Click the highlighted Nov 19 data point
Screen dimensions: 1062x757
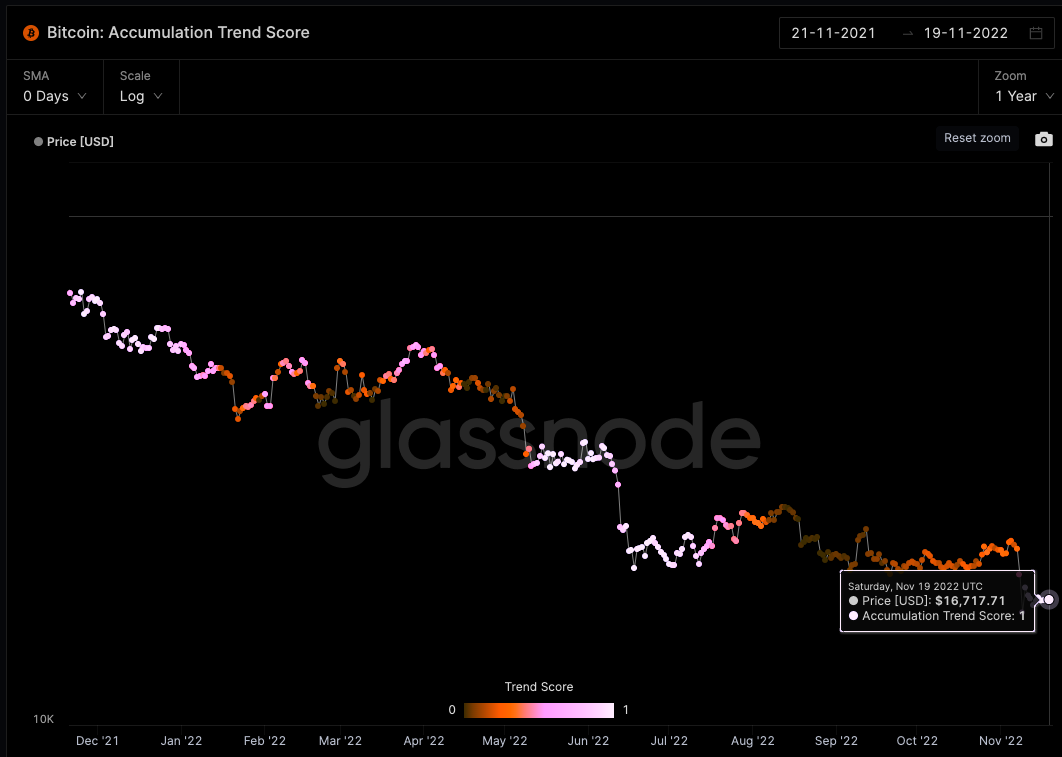1048,599
